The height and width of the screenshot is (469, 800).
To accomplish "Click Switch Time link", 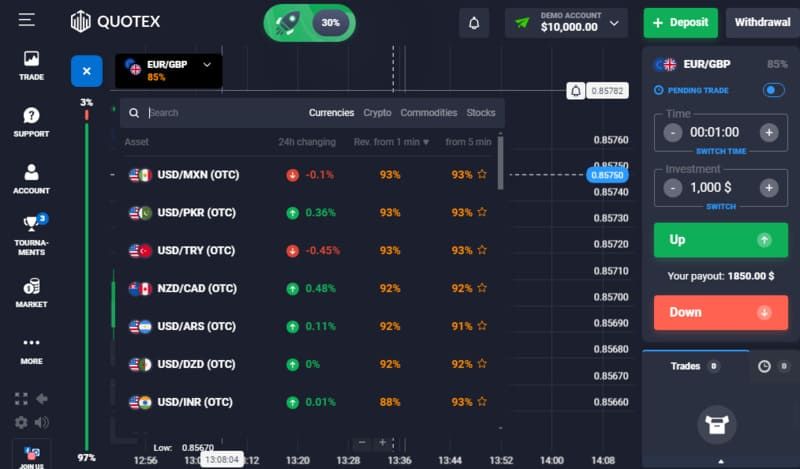I will pos(720,152).
